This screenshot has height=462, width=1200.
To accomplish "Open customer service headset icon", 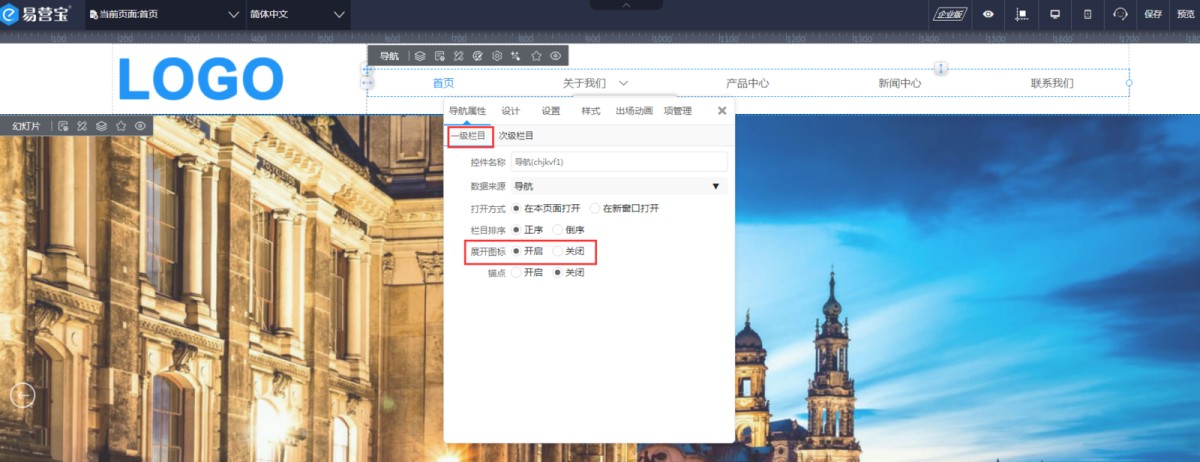I will point(1120,14).
